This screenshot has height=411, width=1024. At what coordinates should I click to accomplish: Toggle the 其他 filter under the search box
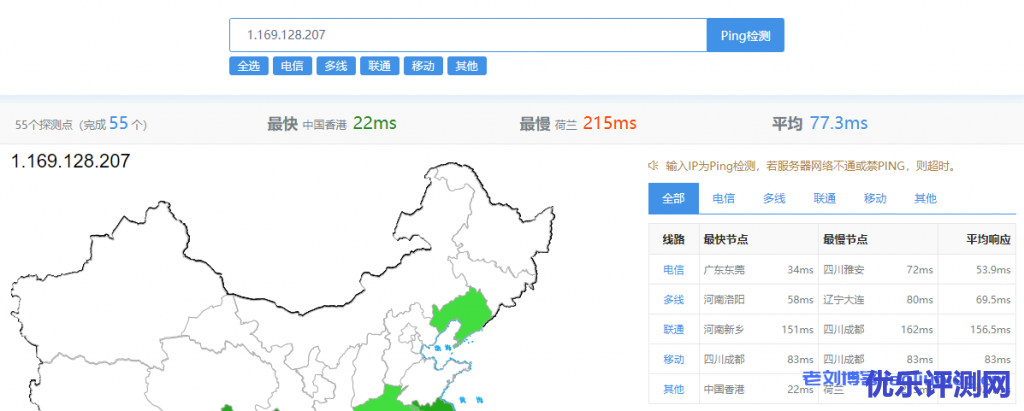pyautogui.click(x=466, y=66)
